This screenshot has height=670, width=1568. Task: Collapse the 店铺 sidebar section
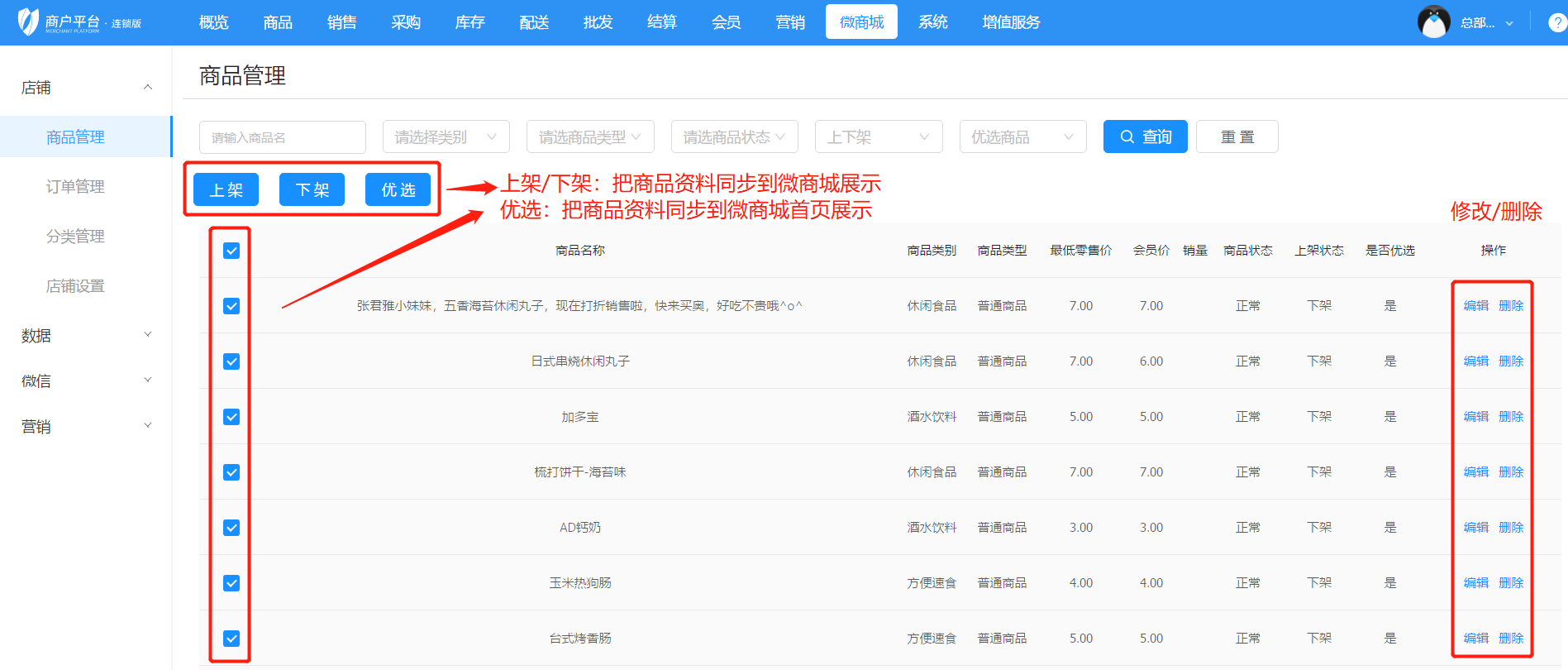pos(148,88)
